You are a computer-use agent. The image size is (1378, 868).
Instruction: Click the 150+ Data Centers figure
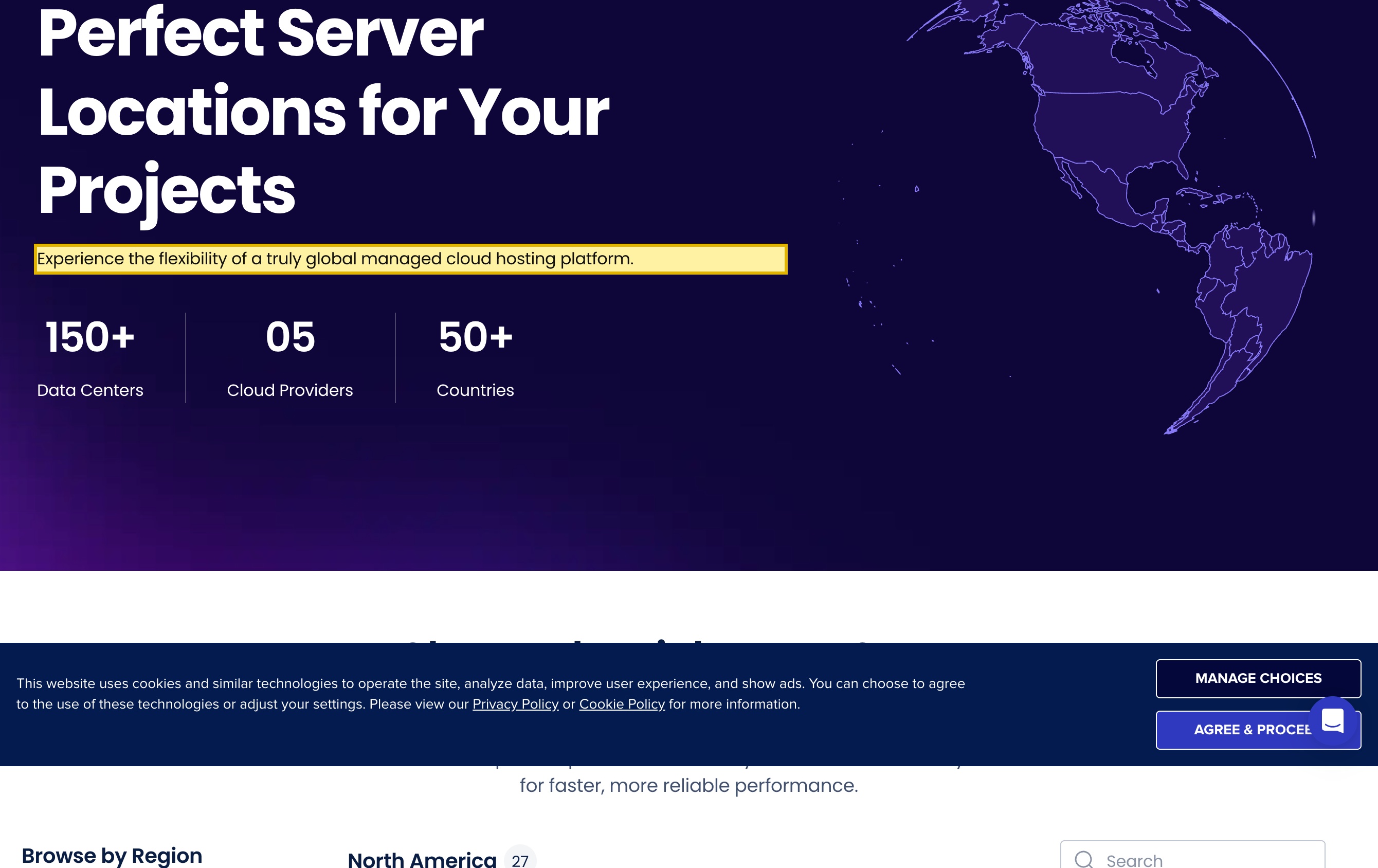[90, 336]
